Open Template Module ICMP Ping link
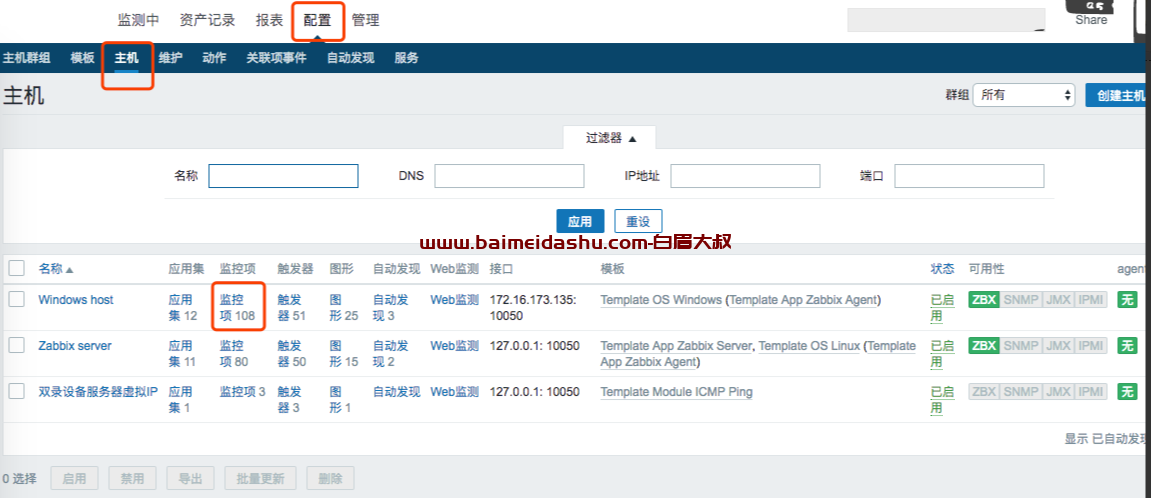 click(x=677, y=392)
